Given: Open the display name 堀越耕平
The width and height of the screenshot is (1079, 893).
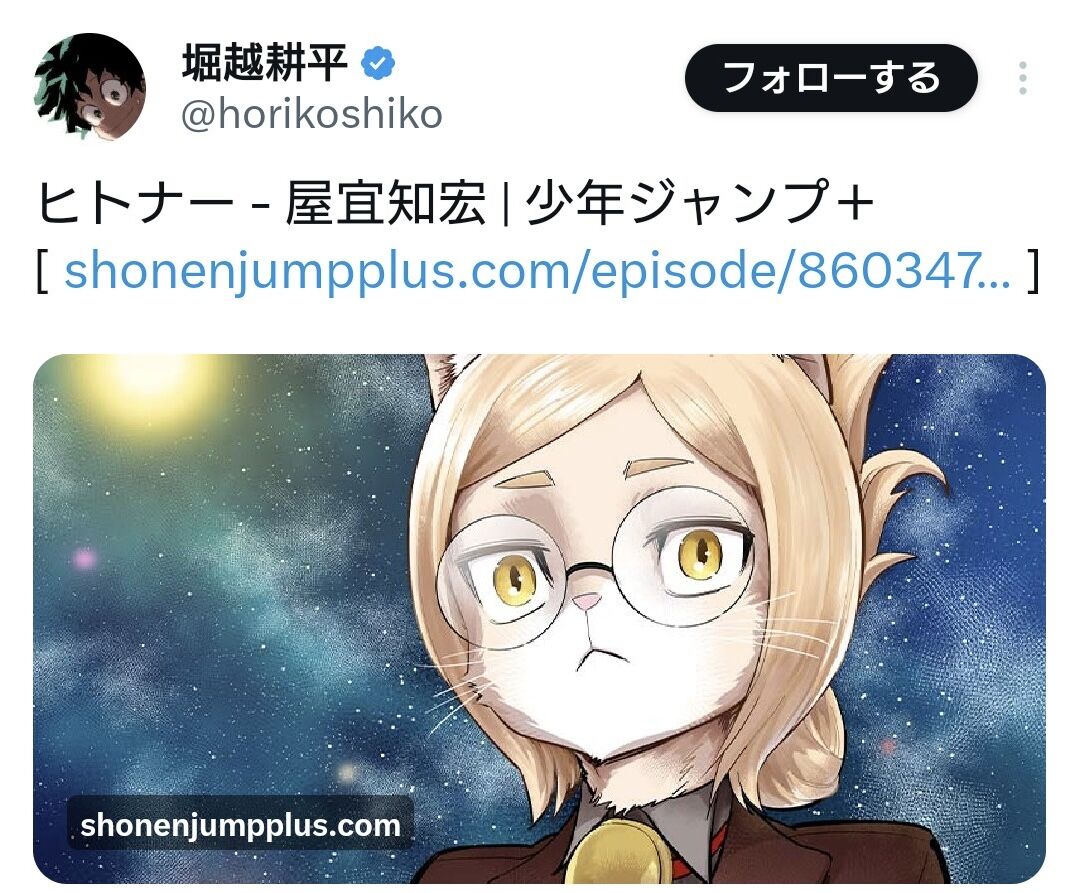Looking at the screenshot, I should [265, 63].
